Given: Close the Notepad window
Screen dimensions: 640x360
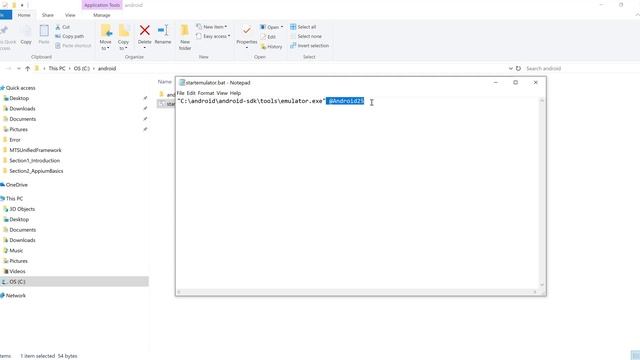Looking at the screenshot, I should [x=536, y=82].
